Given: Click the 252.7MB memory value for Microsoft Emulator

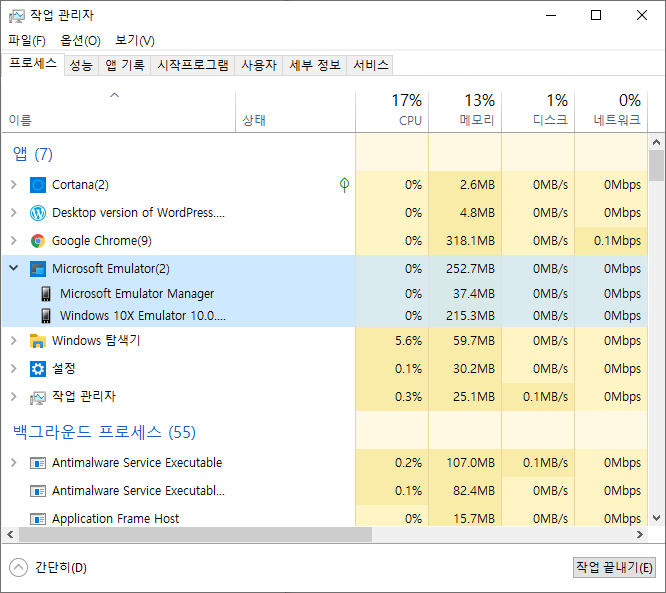Looking at the screenshot, I should pos(470,269).
